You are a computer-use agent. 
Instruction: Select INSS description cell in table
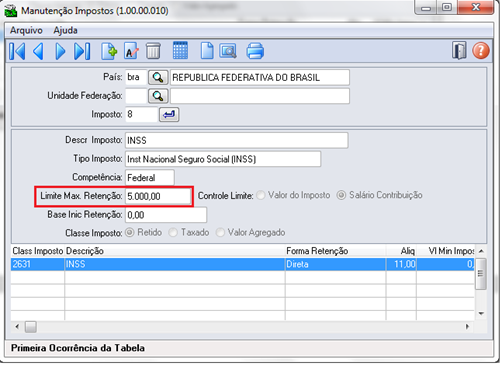tap(175, 264)
